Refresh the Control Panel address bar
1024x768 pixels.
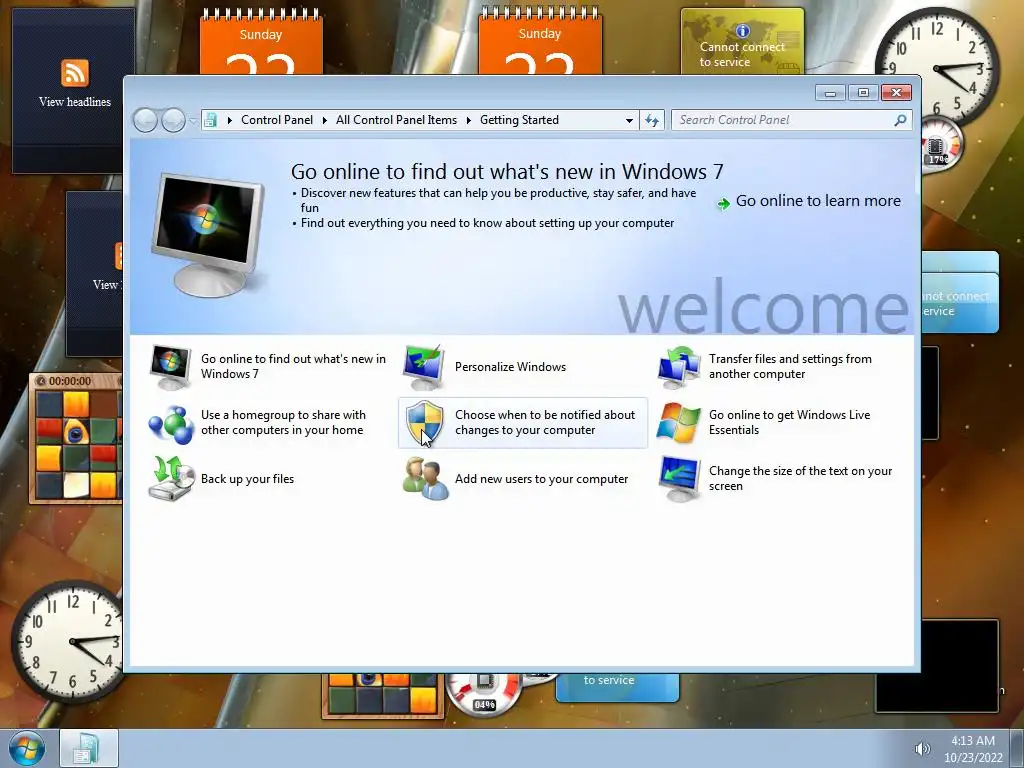[x=652, y=120]
